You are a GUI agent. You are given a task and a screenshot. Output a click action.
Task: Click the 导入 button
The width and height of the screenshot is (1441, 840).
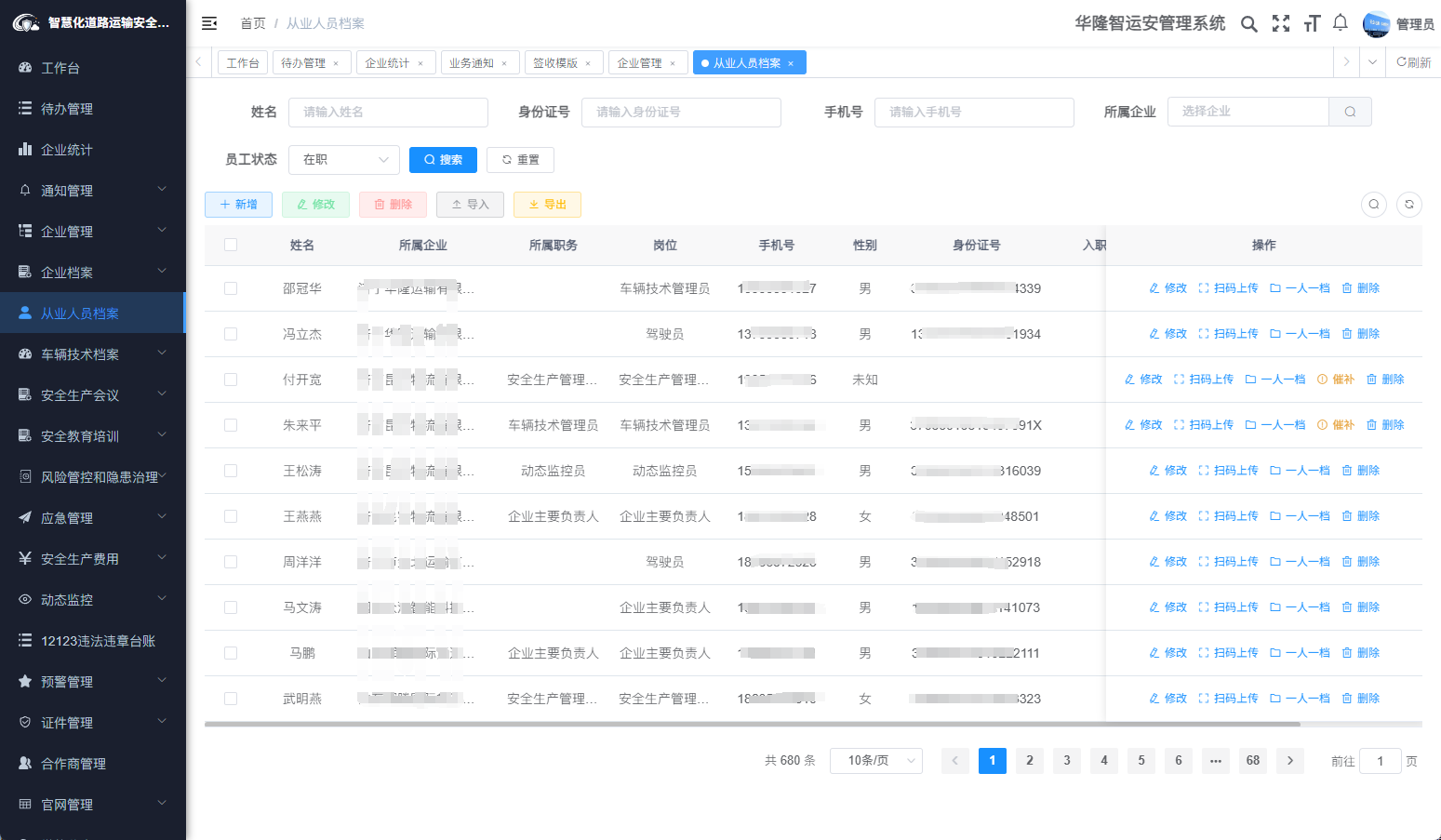click(470, 205)
